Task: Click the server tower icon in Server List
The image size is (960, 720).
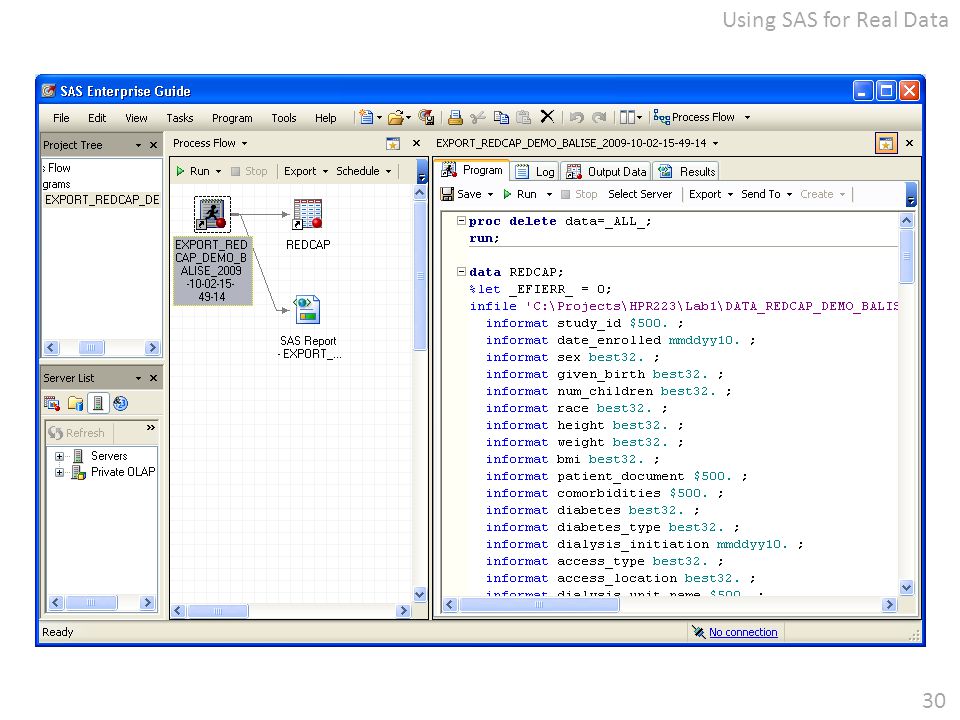Action: pos(97,403)
